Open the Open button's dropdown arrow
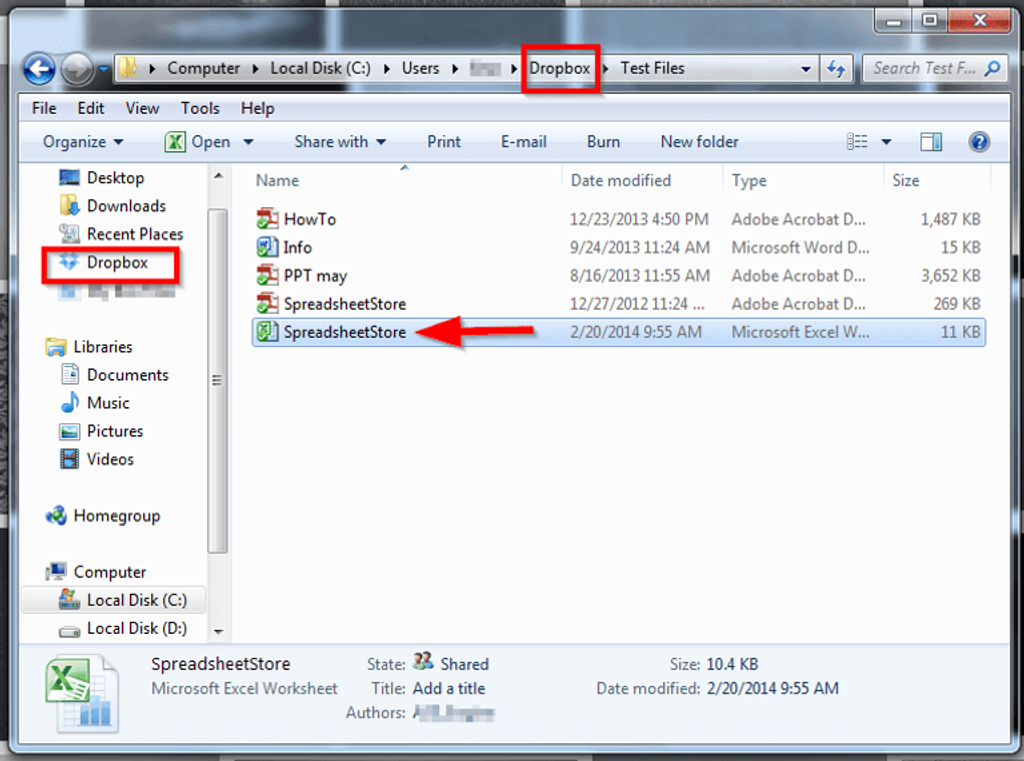The width and height of the screenshot is (1024, 761). pyautogui.click(x=246, y=141)
